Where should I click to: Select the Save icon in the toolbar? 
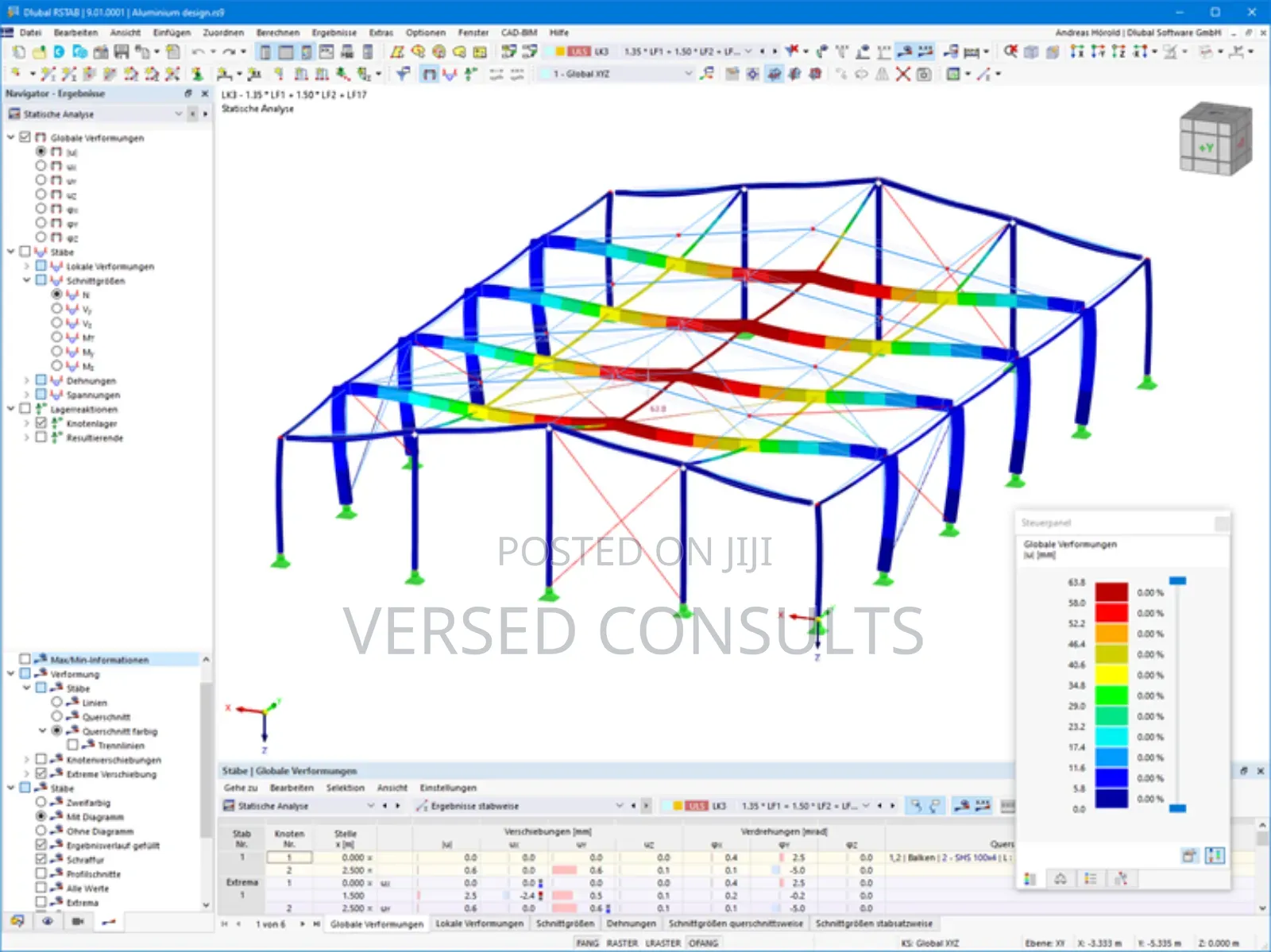point(121,50)
